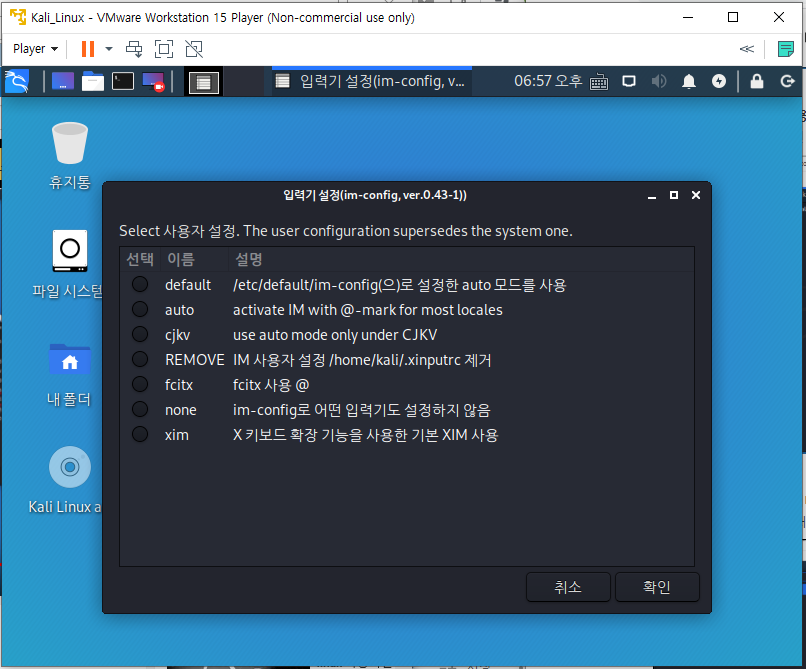
Task: Click the /home/kali/.xinputrc 제거 description
Action: [x=362, y=360]
